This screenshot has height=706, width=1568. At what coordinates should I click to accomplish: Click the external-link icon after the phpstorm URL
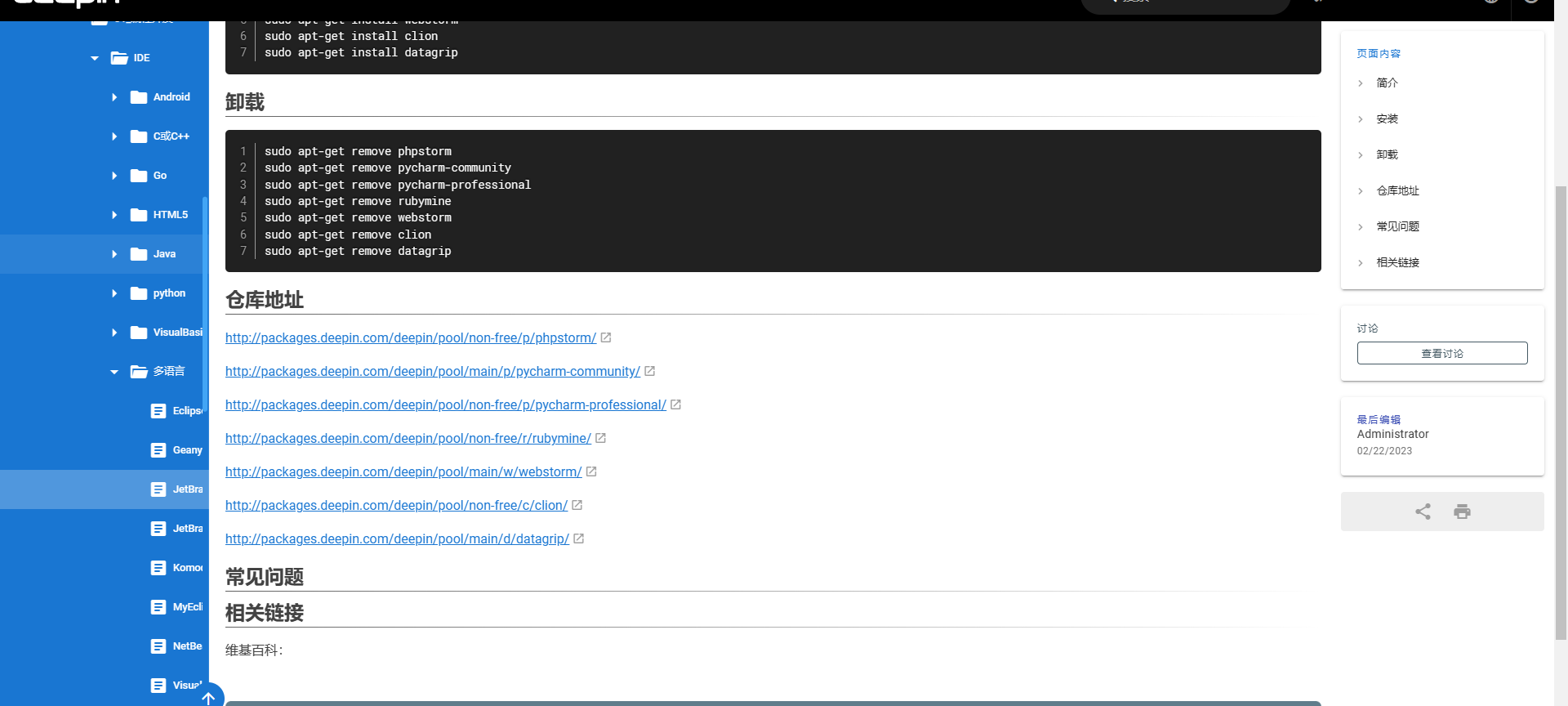pyautogui.click(x=606, y=337)
